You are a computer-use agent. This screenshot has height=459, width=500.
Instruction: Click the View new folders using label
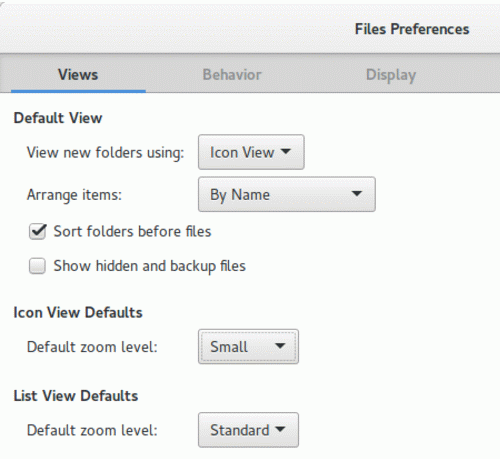point(105,153)
